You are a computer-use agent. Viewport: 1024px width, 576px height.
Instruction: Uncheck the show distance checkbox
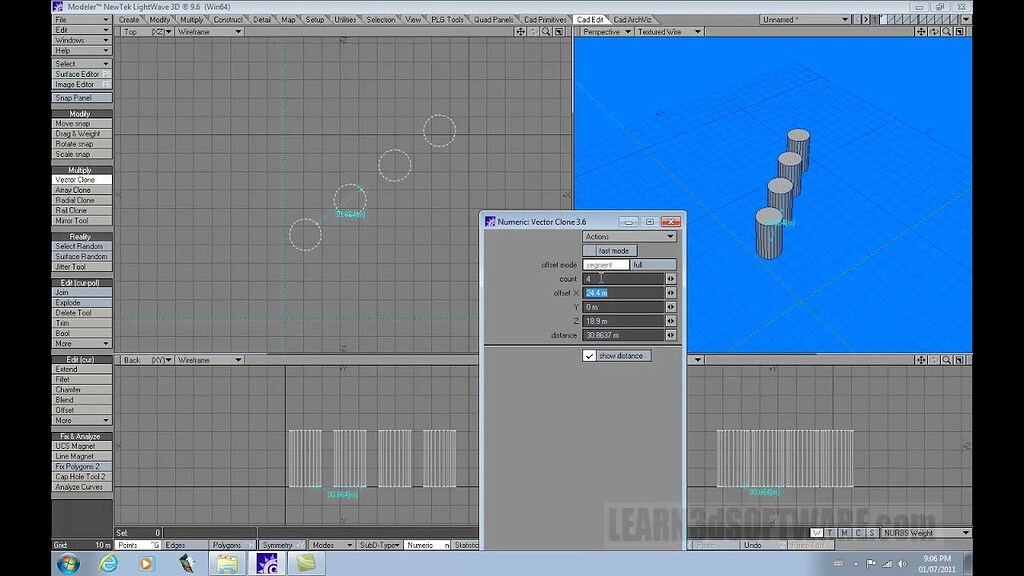click(x=590, y=356)
